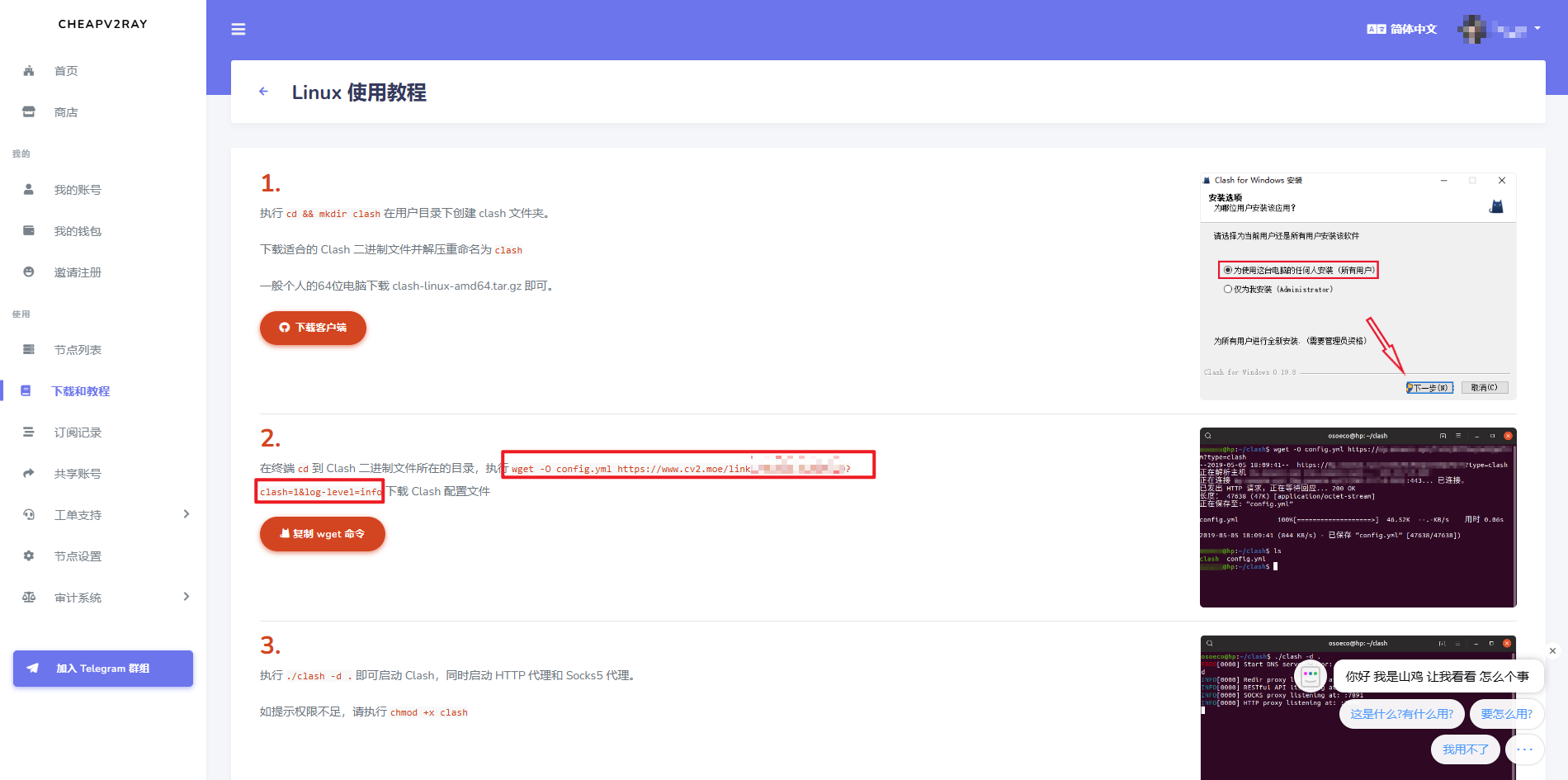This screenshot has width=1568, height=780.
Task: Click the 下载和教程 book icon
Action: 26,391
